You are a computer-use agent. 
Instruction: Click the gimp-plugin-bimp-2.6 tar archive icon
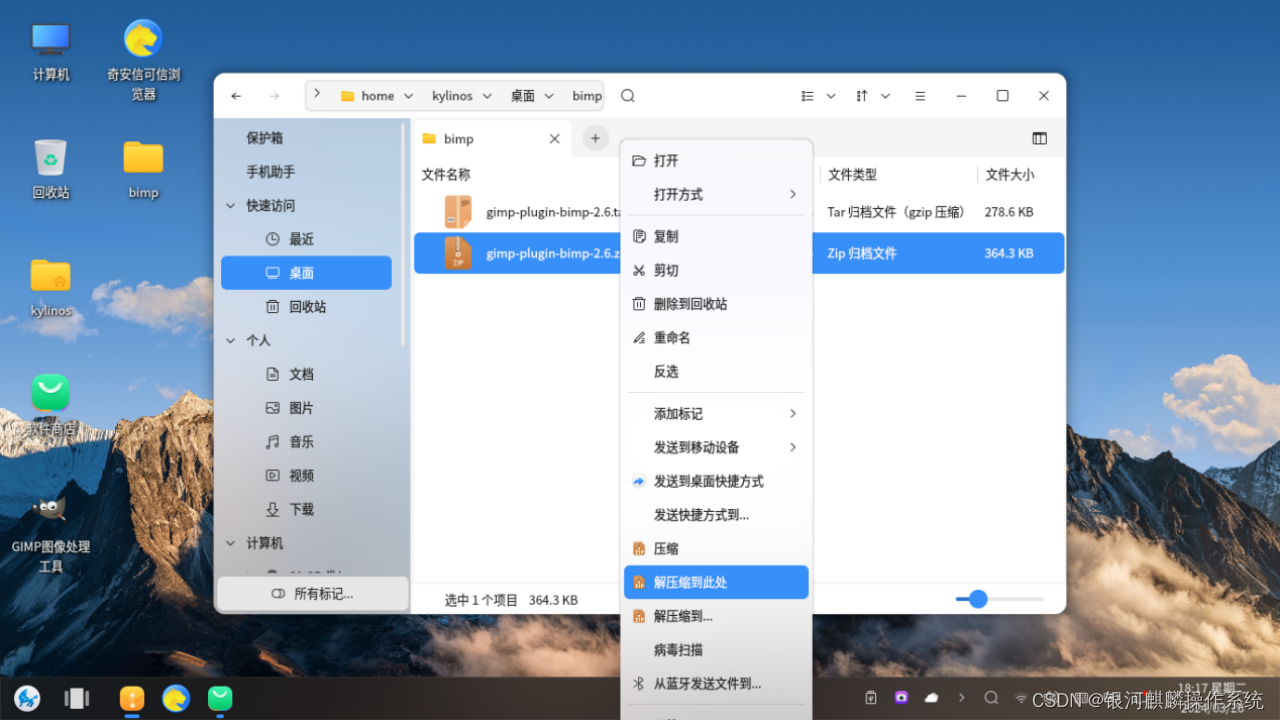[x=458, y=212]
